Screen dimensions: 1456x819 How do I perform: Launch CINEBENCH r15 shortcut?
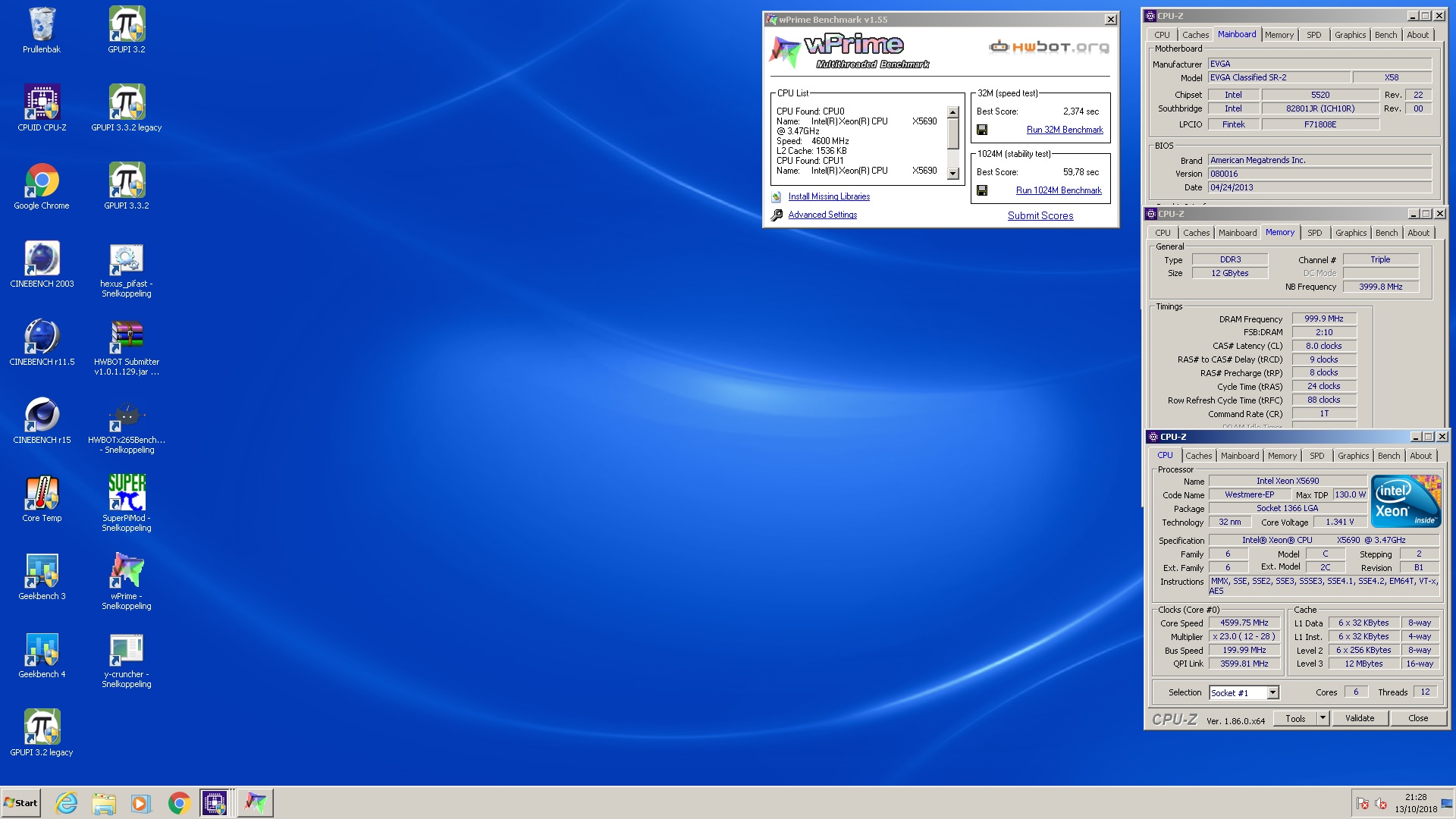point(42,421)
